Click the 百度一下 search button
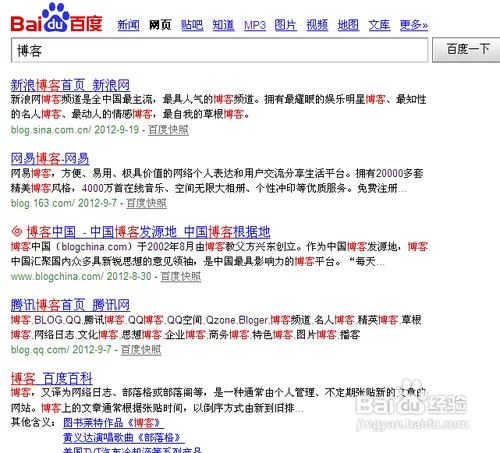 click(466, 50)
